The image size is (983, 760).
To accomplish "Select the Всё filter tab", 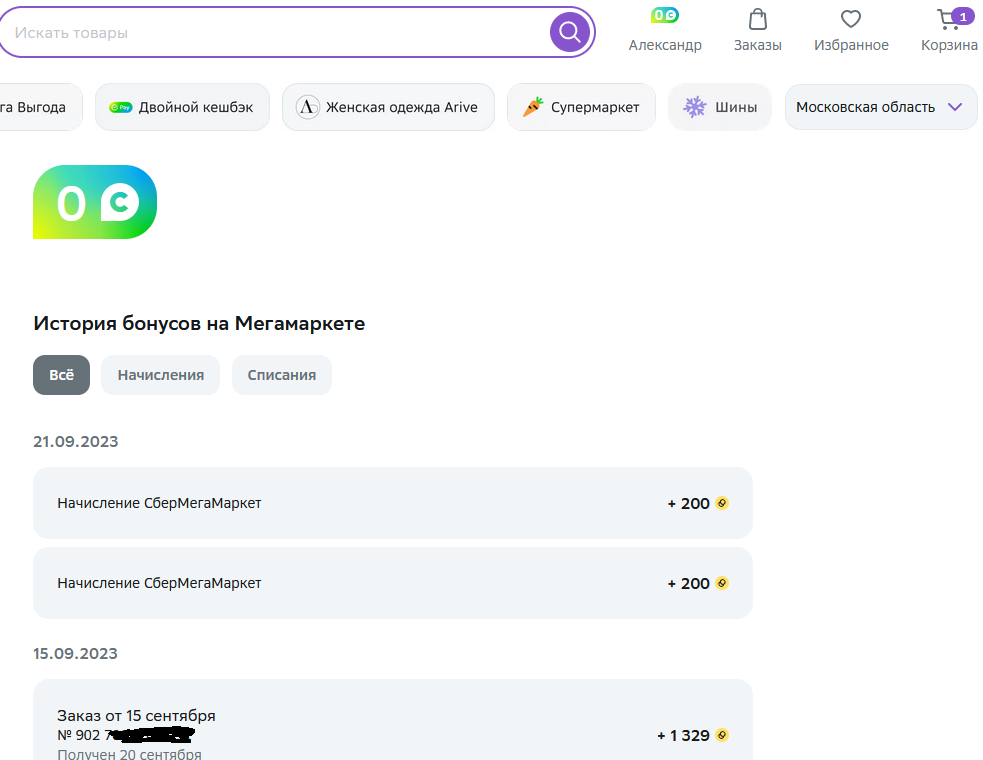I will point(61,375).
